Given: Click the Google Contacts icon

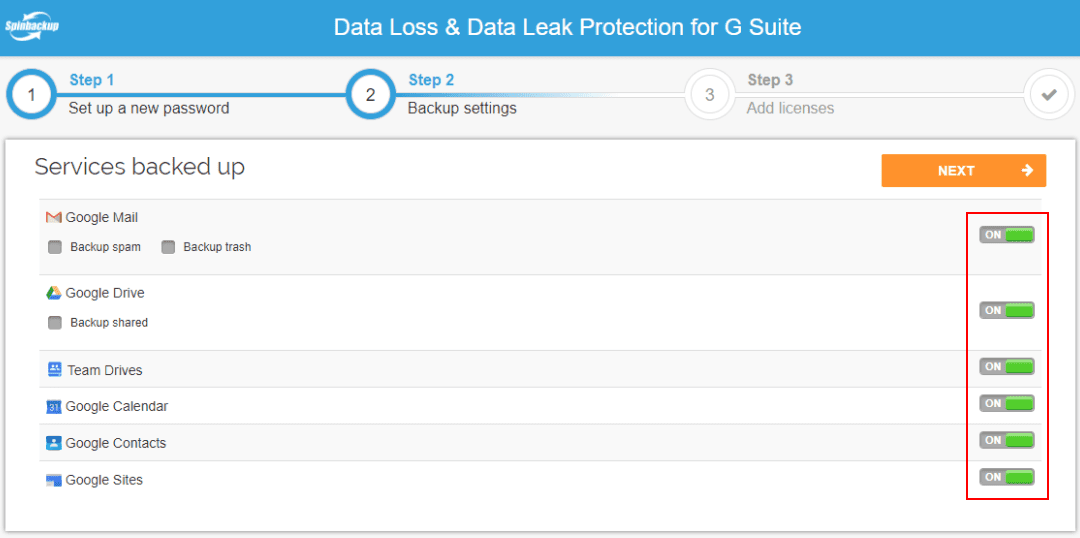Looking at the screenshot, I should point(54,443).
